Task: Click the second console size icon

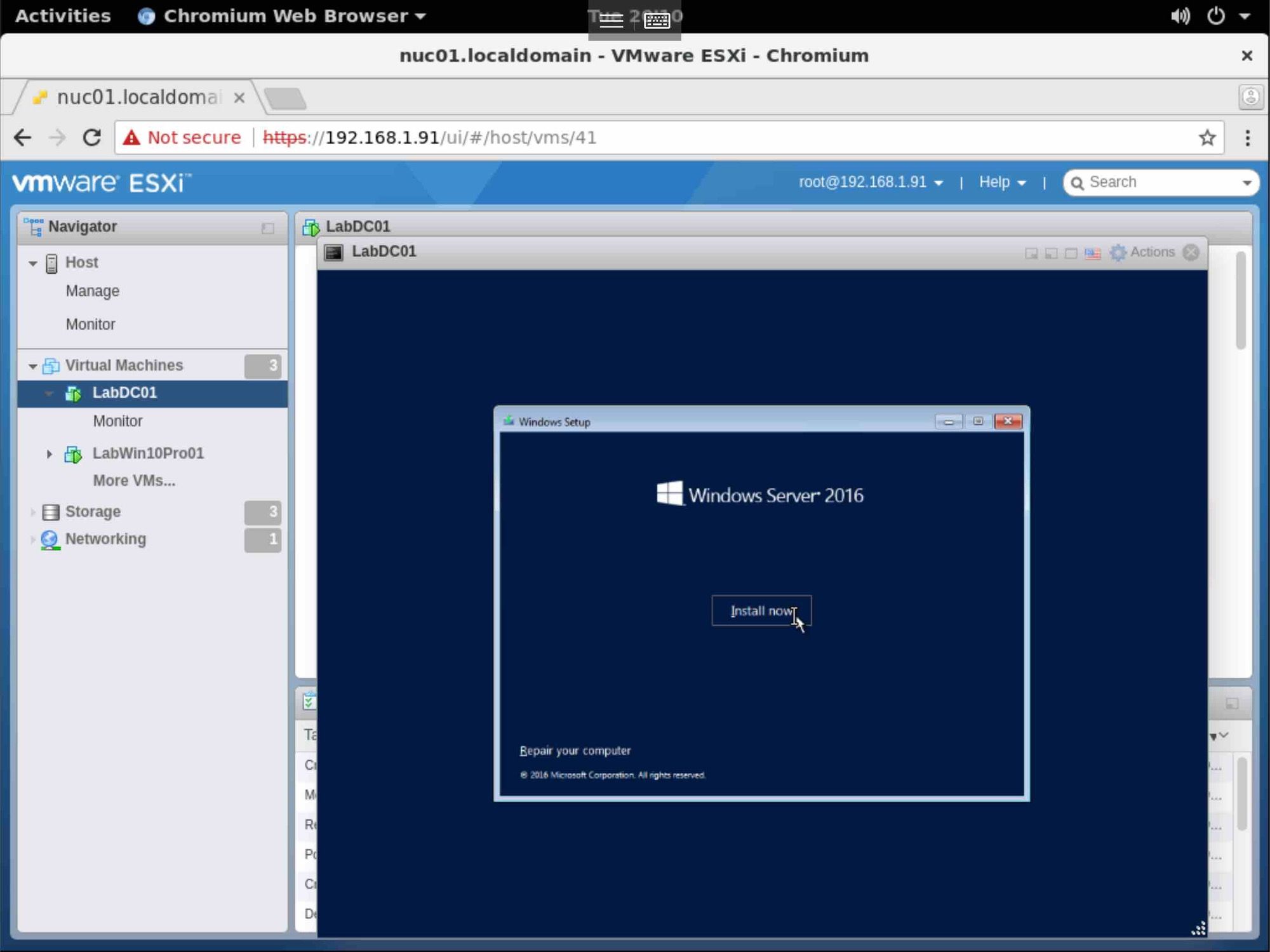Action: (x=1051, y=253)
